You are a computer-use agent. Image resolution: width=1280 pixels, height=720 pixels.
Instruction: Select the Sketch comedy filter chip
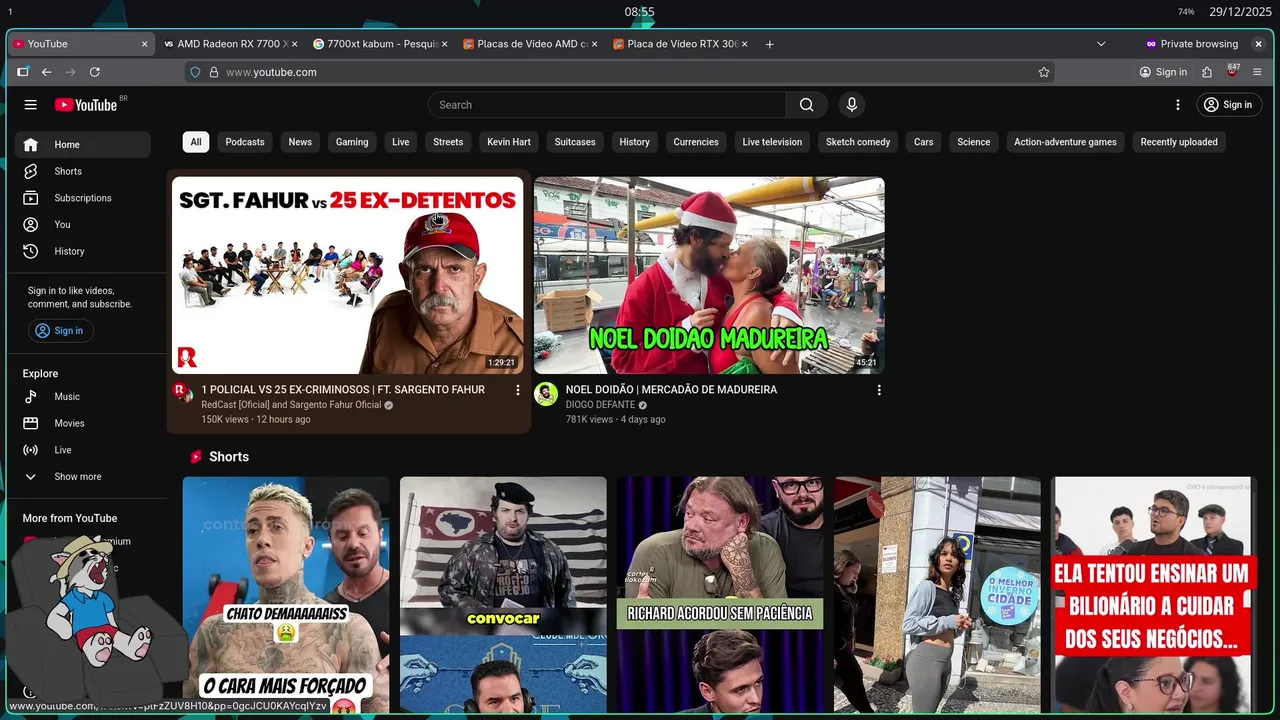(858, 142)
